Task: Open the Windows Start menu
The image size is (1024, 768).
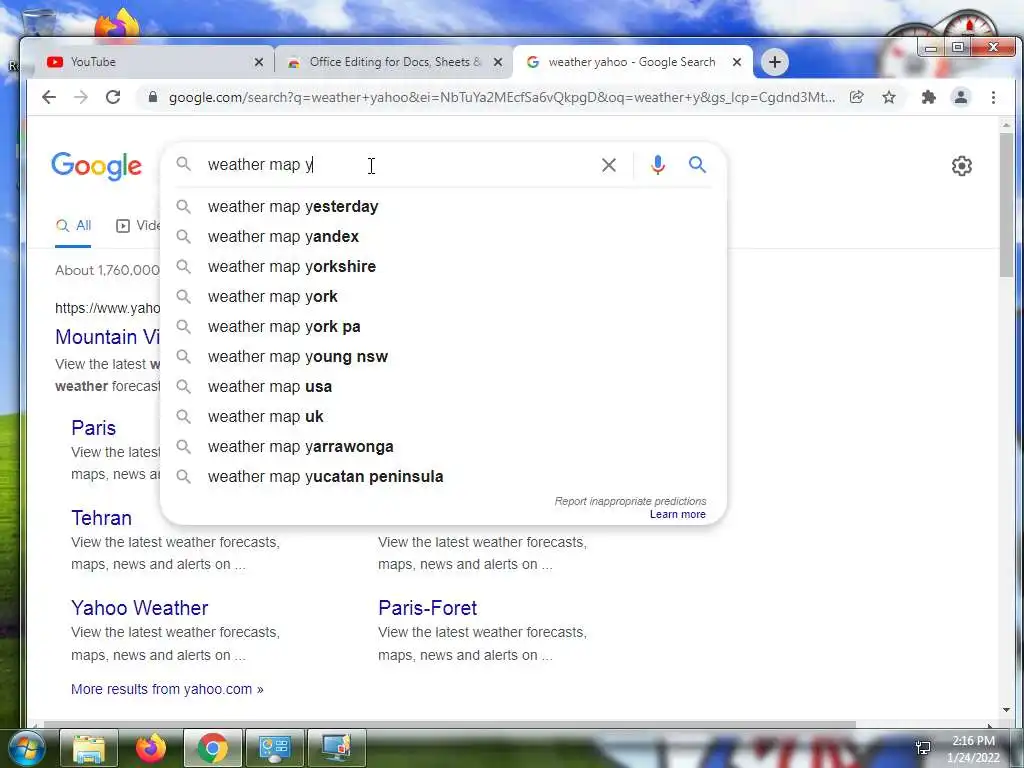Action: coord(26,748)
